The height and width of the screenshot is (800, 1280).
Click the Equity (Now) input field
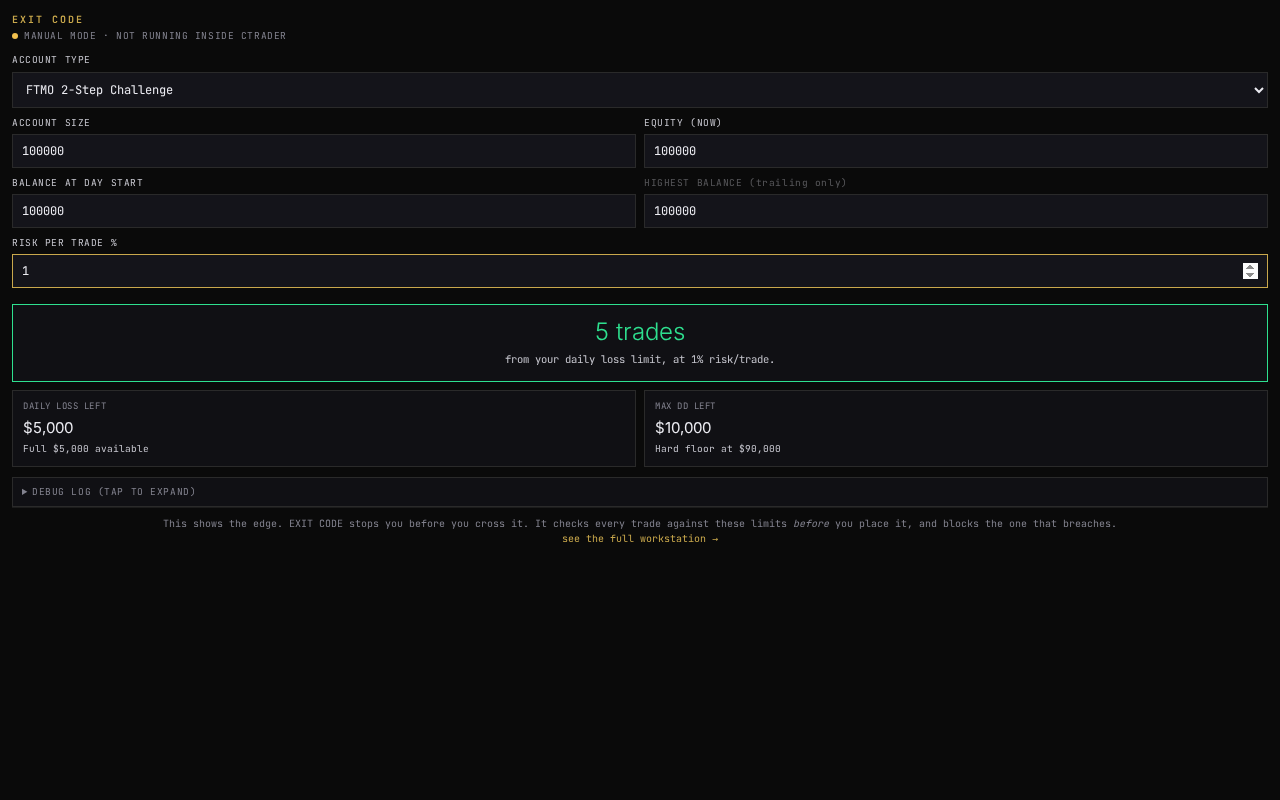point(956,151)
